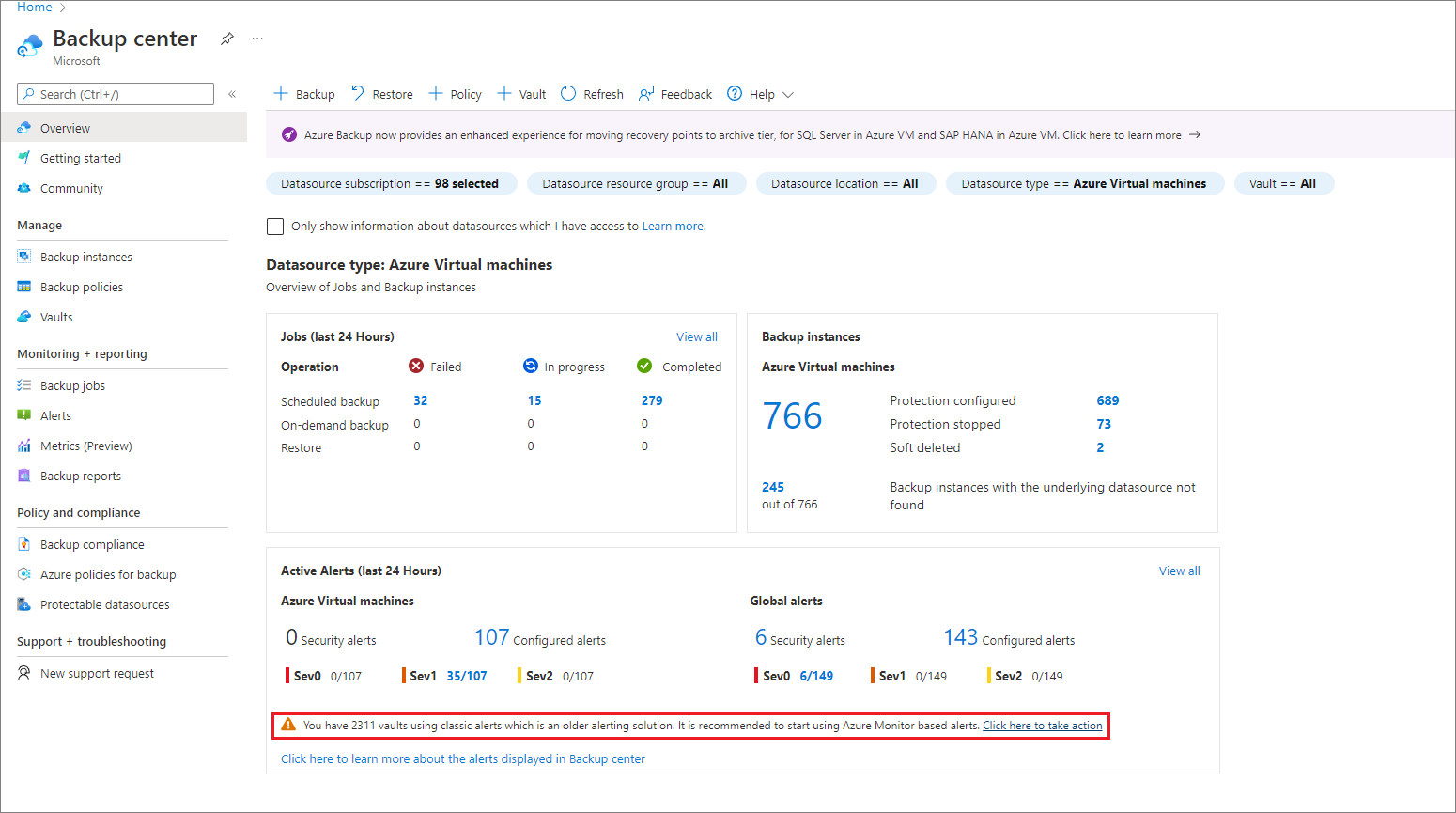Open the 15 in-progress scheduled backups
This screenshot has width=1456, height=813.
pos(534,400)
